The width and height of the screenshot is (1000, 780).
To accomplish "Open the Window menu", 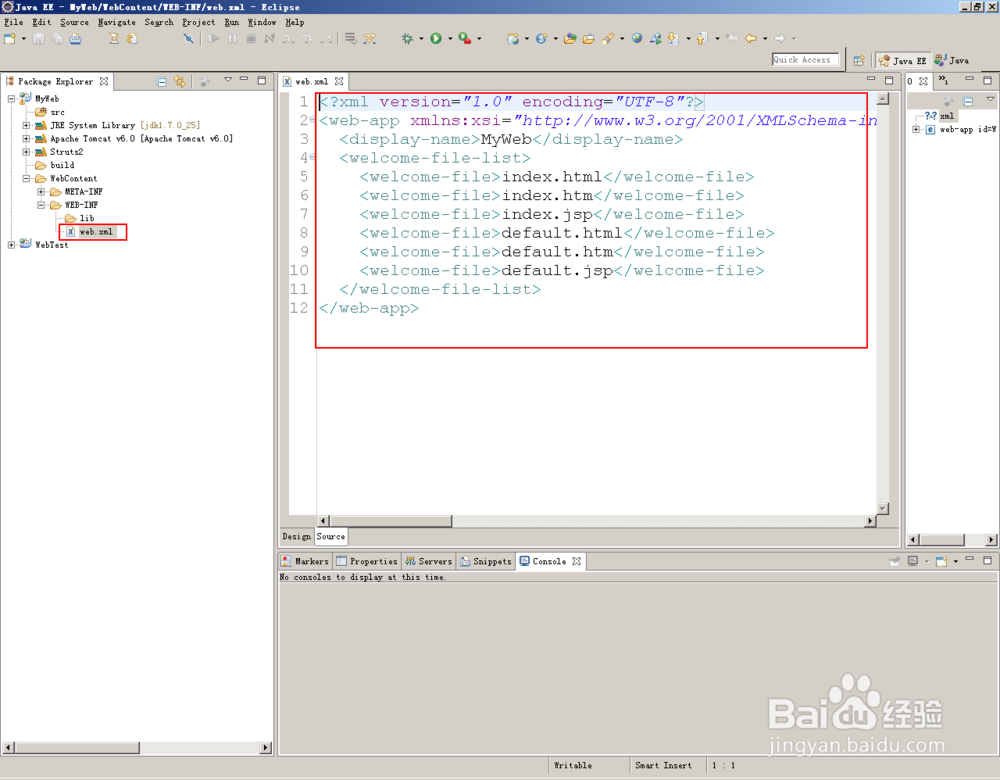I will pos(261,22).
